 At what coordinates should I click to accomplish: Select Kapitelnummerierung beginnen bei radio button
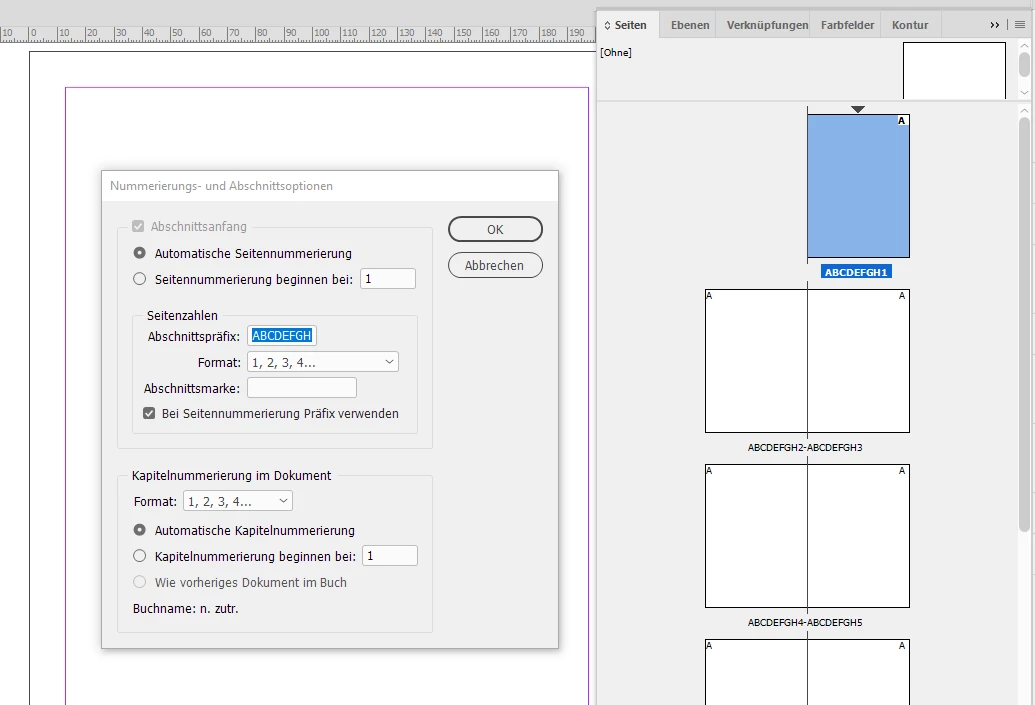click(139, 556)
